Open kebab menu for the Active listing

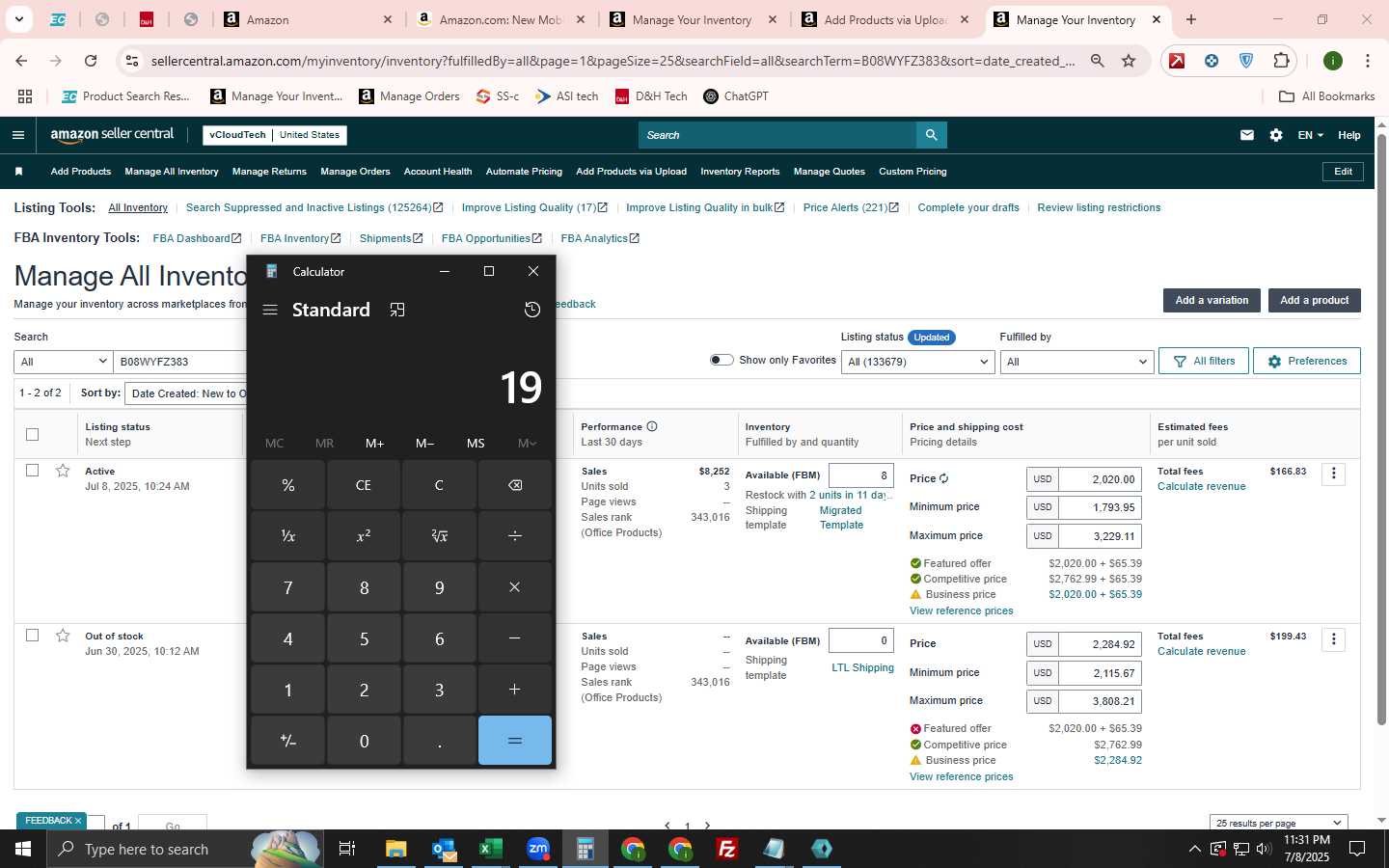(x=1333, y=474)
